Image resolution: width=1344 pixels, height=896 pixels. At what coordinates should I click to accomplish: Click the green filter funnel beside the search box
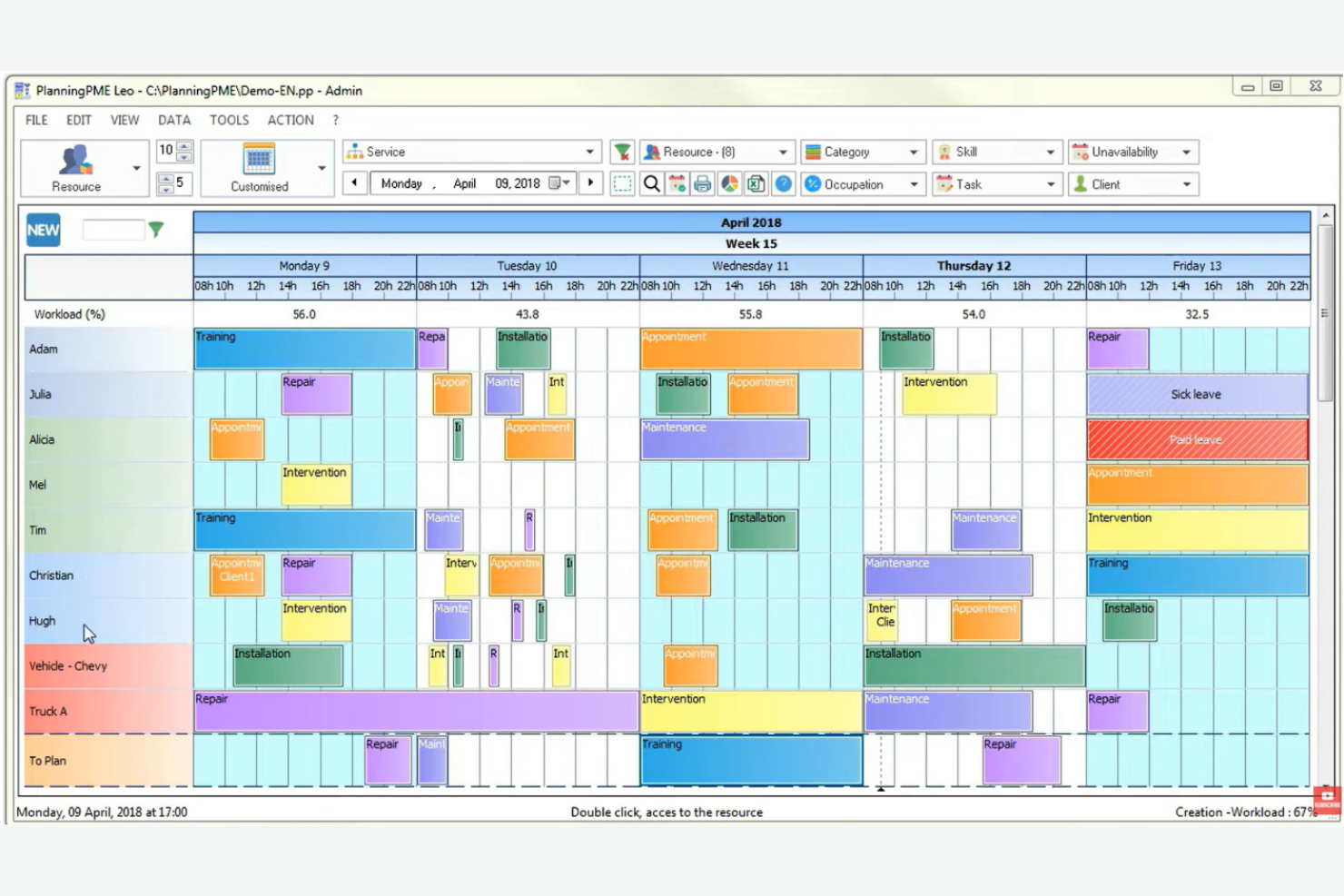[x=156, y=230]
